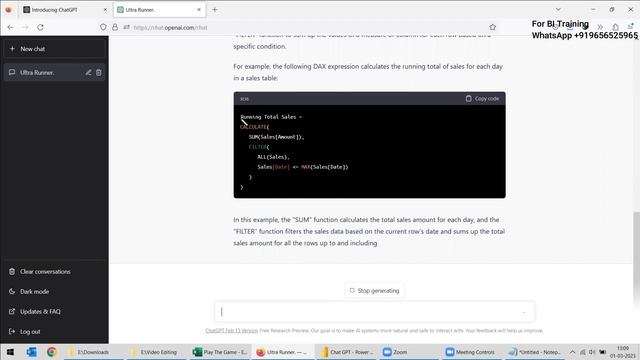Click the Firefox app menu icon
Image resolution: width=640 pixels, height=360 pixels.
pos(8,10)
